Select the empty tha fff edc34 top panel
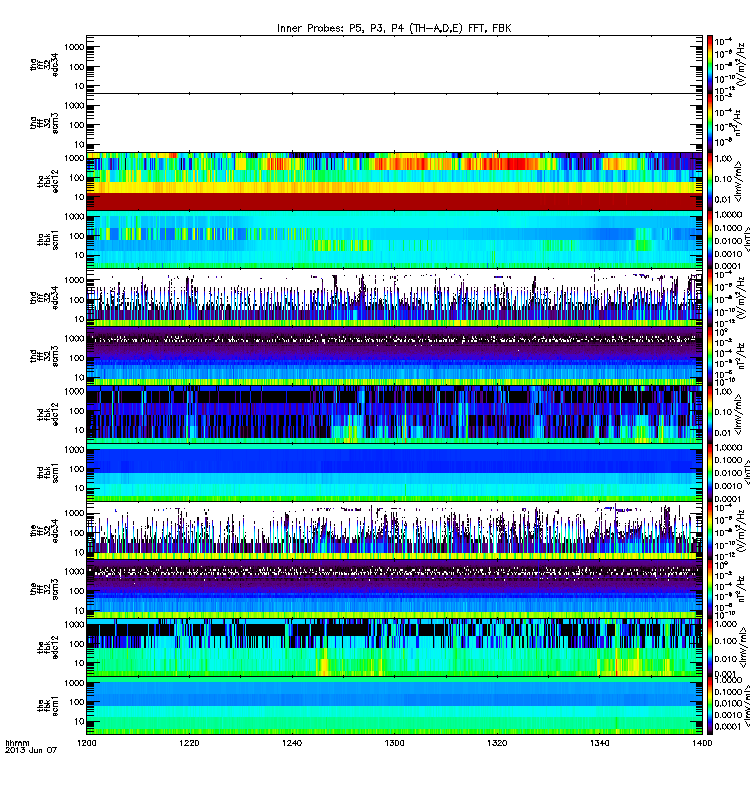Screen dimensions: 750x800 click(394, 64)
